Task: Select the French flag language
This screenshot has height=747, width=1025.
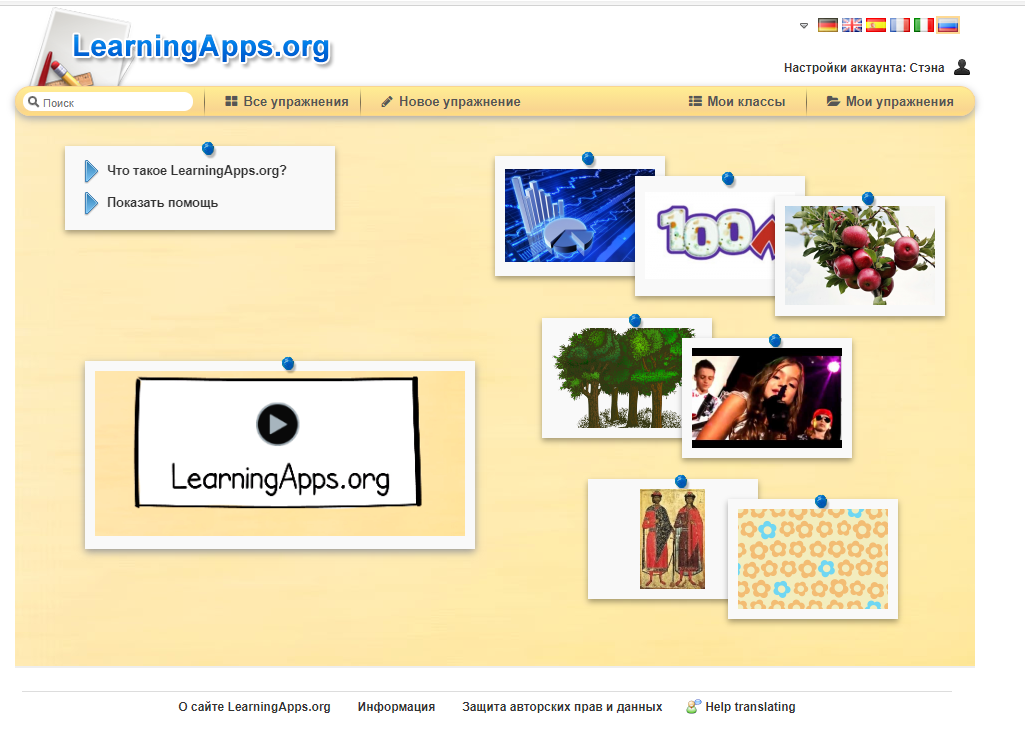Action: tap(899, 25)
